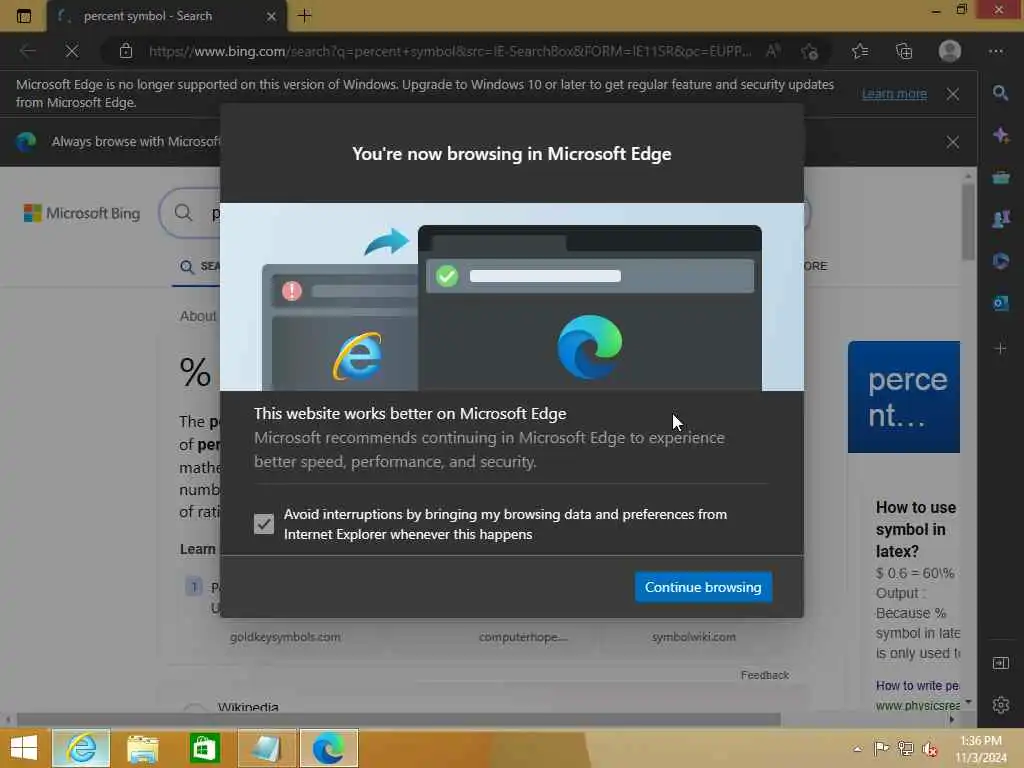The height and width of the screenshot is (768, 1024).
Task: Click Microsoft Edge taskbar icon
Action: 328,748
